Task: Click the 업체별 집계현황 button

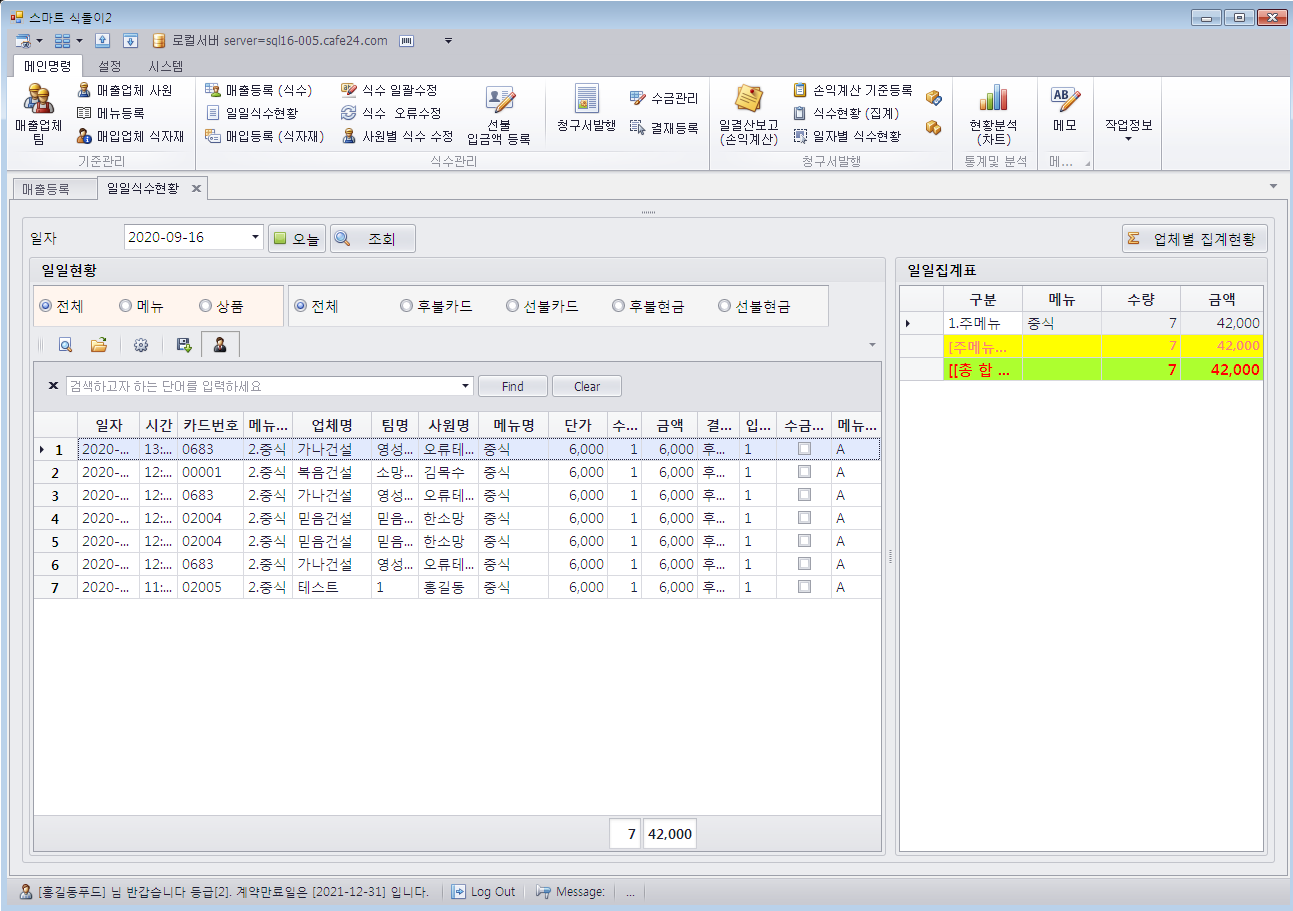Action: (x=1195, y=239)
